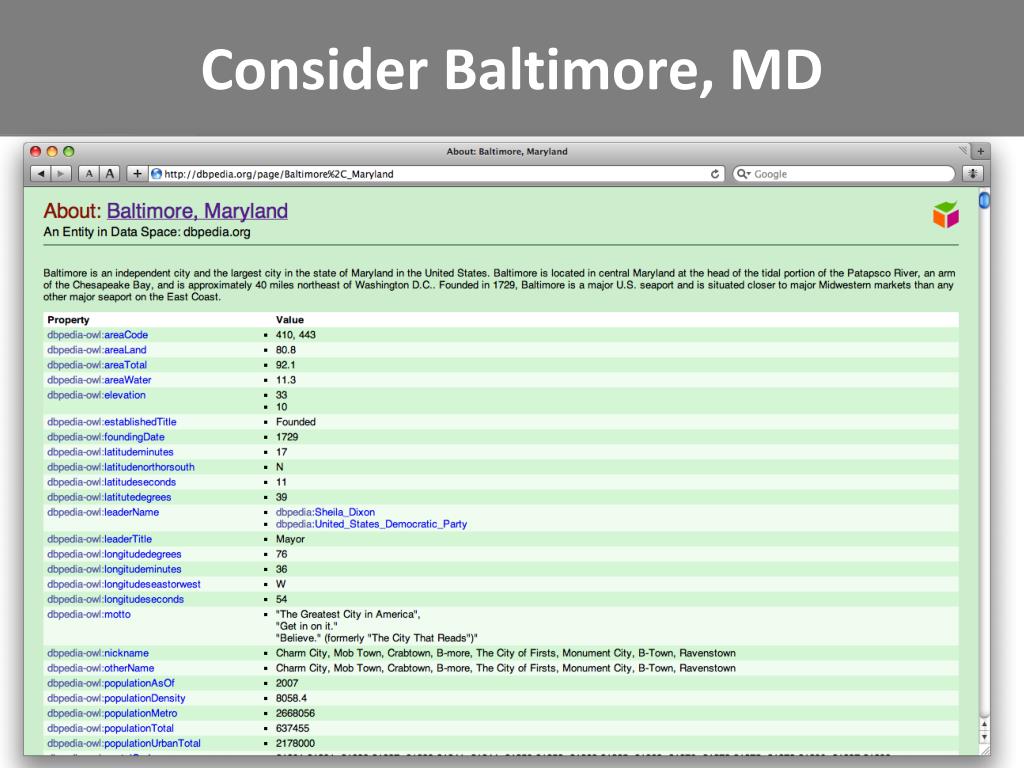
Task: Click the scrollbar down arrow
Action: 984,737
